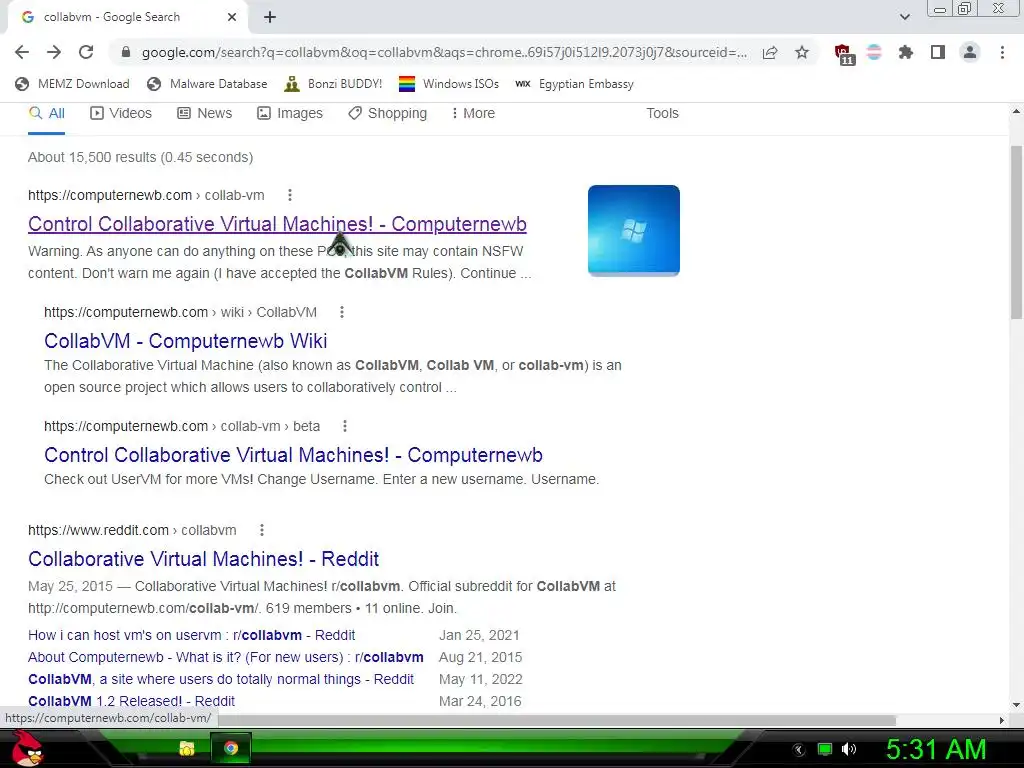Screen dimensions: 1024x768
Task: Open Windows ISOs bookmark
Action: click(x=449, y=84)
